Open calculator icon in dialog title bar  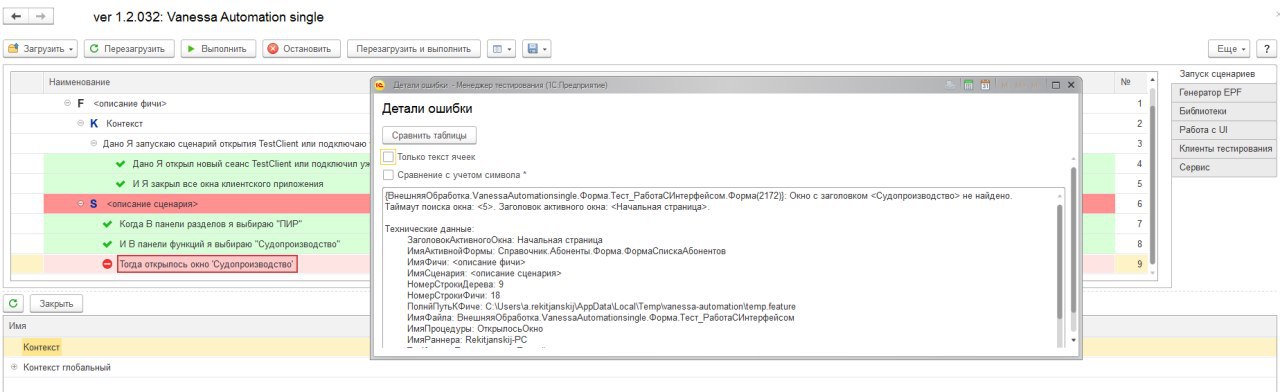968,86
